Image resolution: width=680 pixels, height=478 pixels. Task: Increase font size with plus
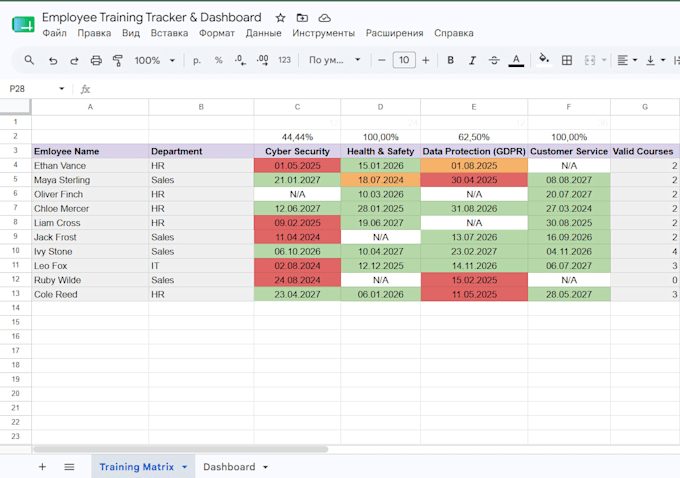[426, 60]
